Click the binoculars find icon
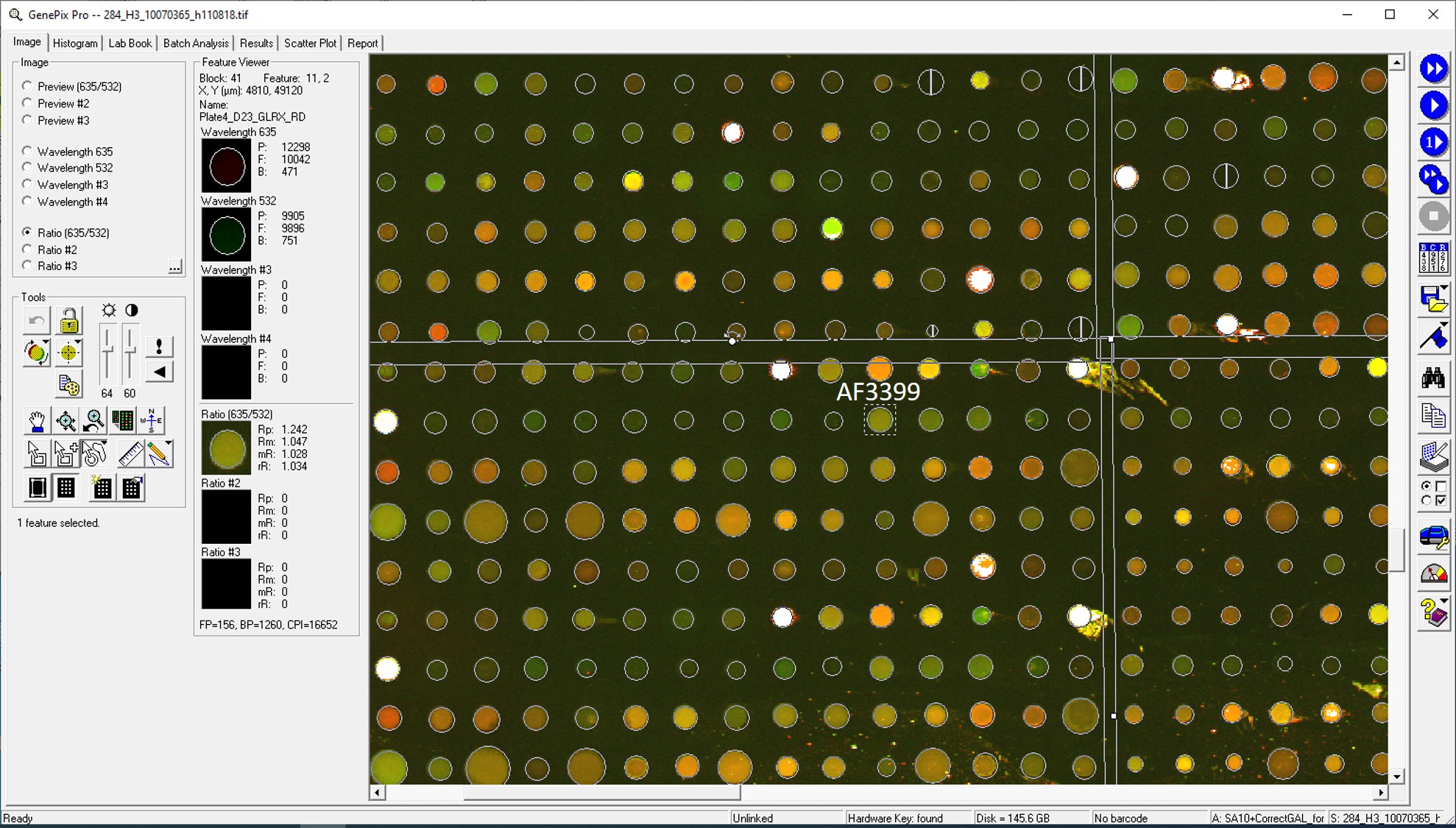The width and height of the screenshot is (1456, 828). [x=1432, y=378]
